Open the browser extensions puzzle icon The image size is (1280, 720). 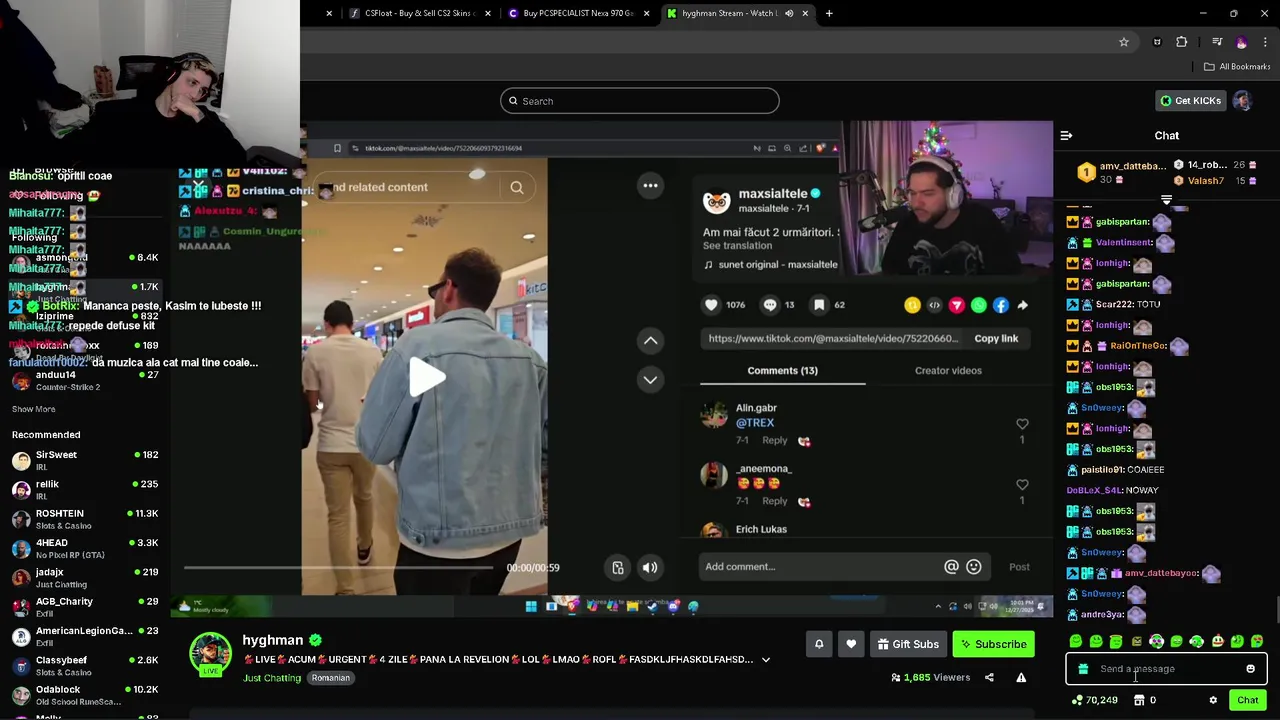pyautogui.click(x=1182, y=42)
